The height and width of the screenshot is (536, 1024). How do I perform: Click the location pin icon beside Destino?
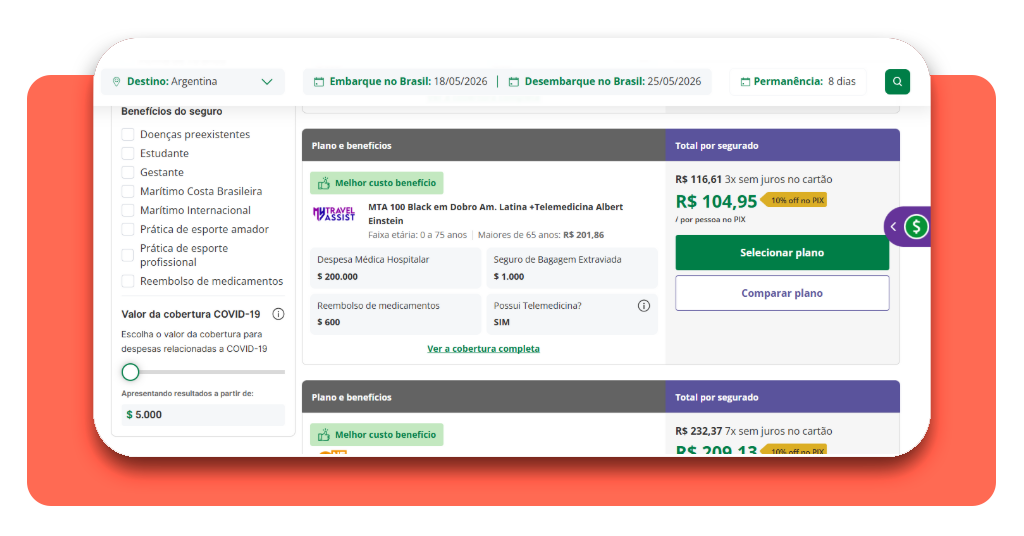[x=116, y=82]
